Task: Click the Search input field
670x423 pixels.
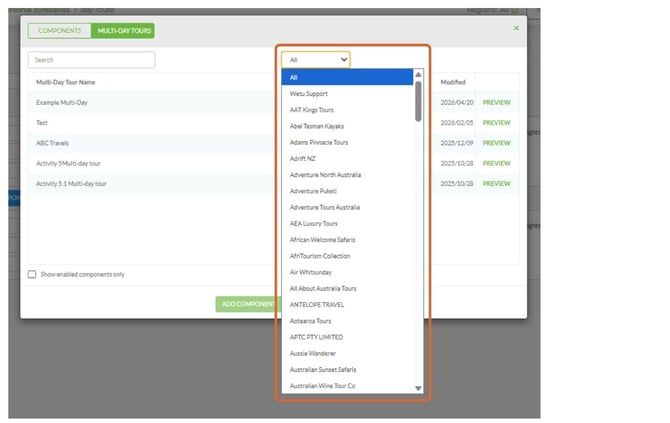Action: [x=91, y=60]
